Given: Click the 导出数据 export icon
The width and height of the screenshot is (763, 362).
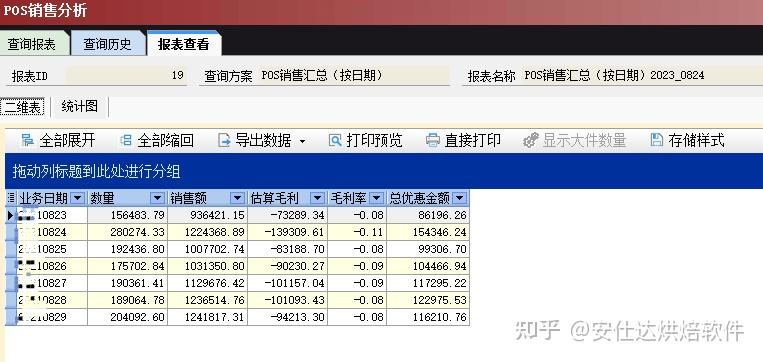Looking at the screenshot, I should point(224,141).
